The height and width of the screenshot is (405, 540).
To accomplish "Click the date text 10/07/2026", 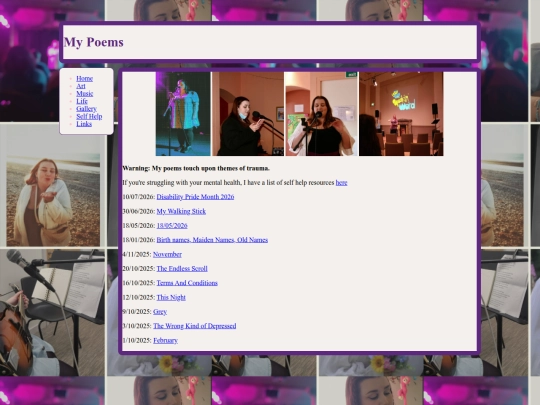I will (138, 197).
